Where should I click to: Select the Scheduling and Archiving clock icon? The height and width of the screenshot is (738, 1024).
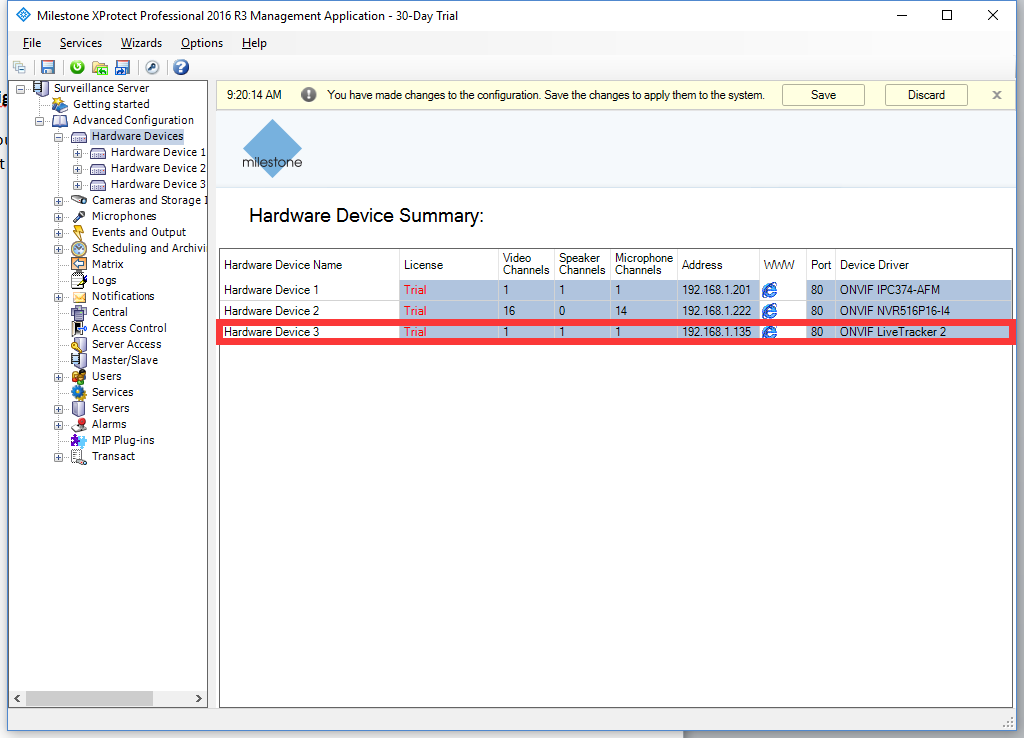tap(79, 248)
